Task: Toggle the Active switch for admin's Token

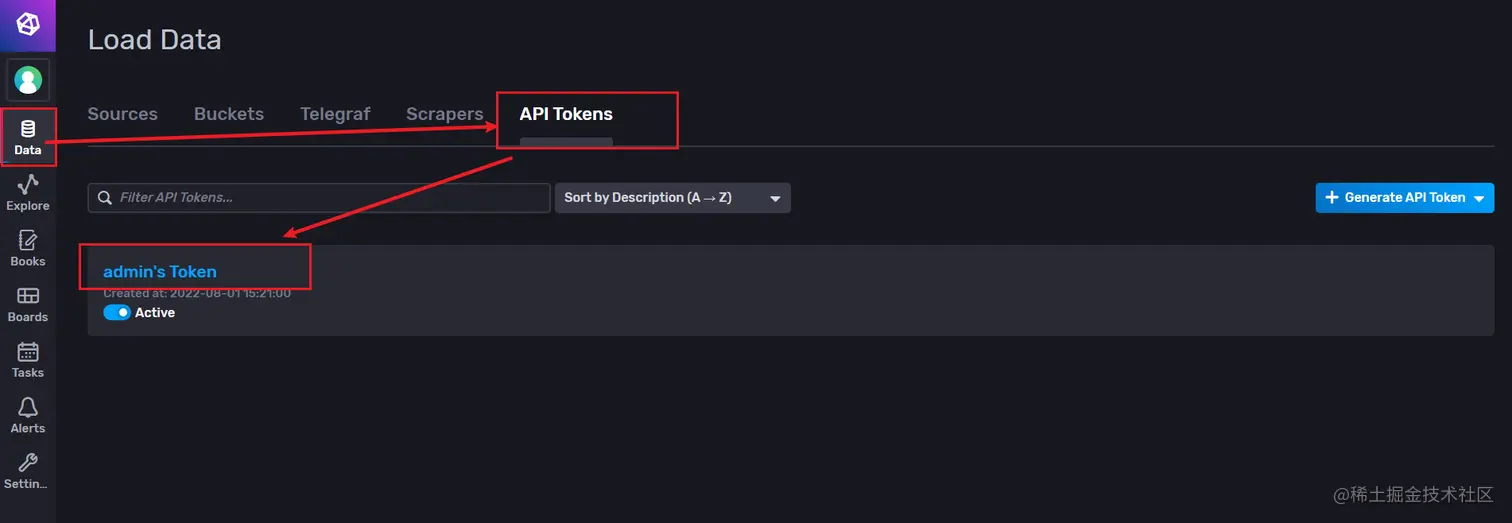Action: 117,313
